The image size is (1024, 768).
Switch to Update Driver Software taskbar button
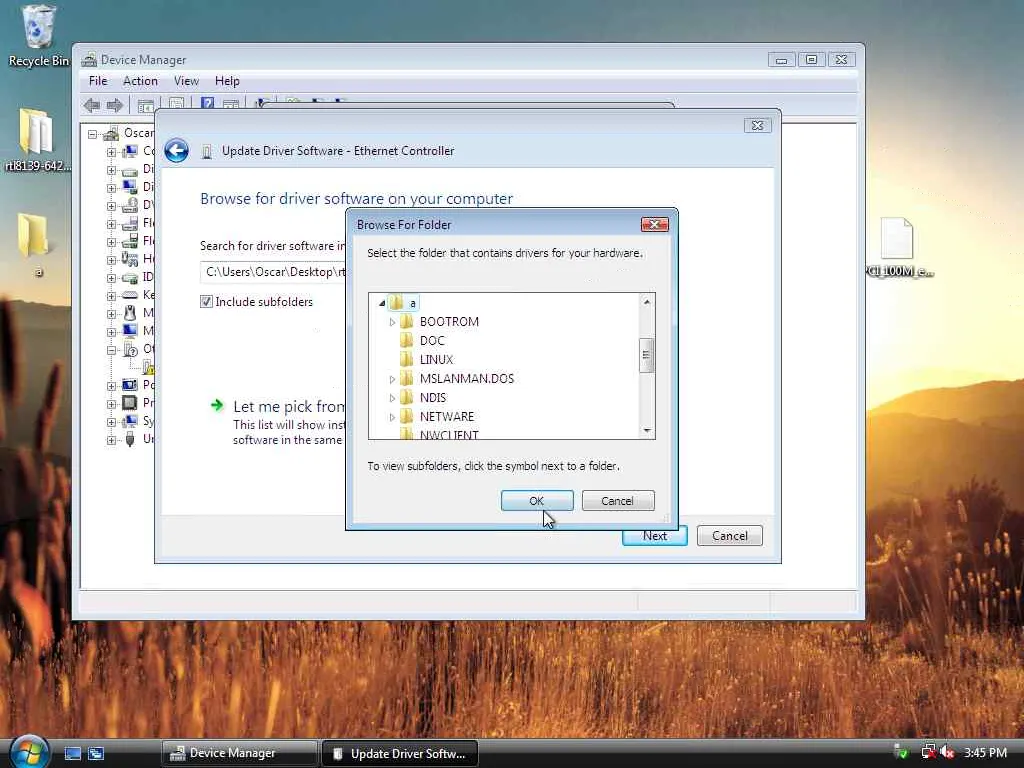point(400,754)
